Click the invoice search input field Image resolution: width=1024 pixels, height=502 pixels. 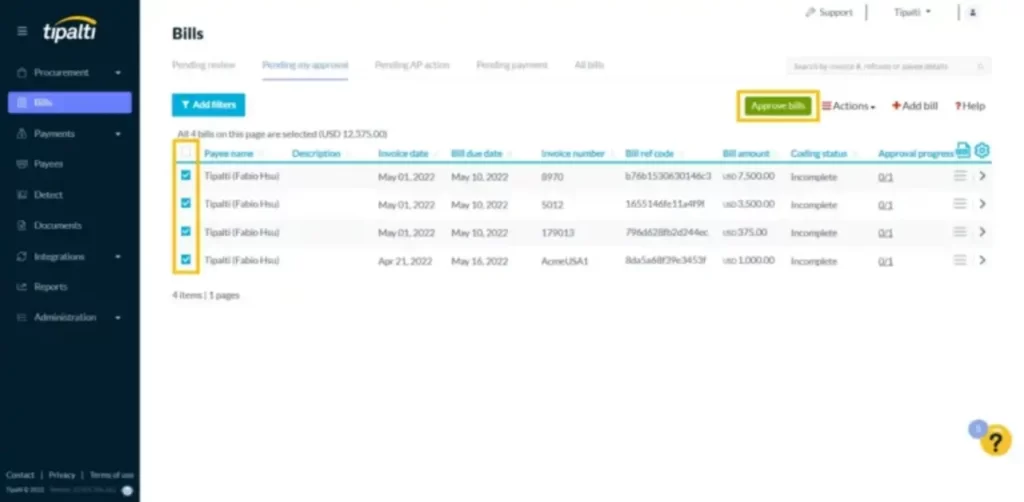point(886,66)
